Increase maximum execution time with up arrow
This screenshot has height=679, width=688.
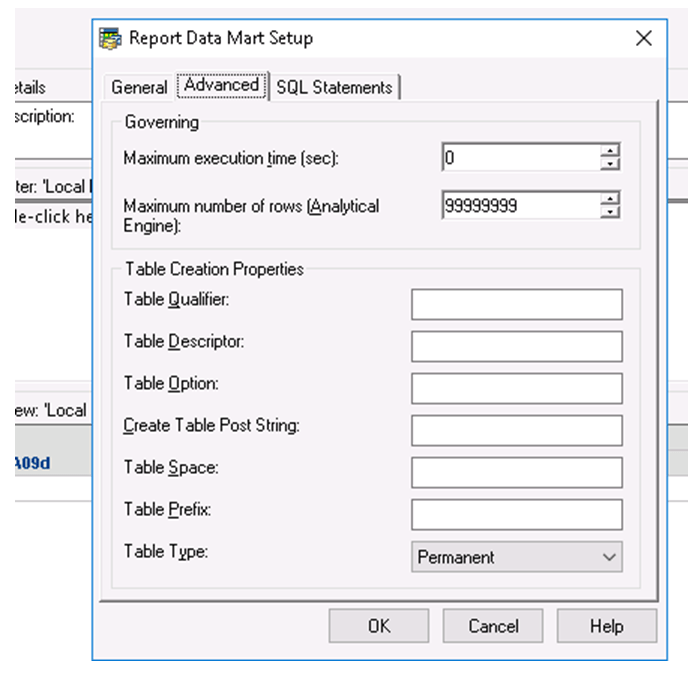click(610, 151)
